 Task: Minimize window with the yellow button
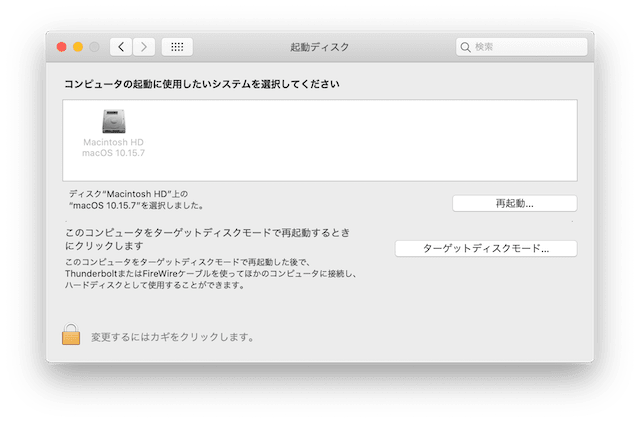coord(78,47)
